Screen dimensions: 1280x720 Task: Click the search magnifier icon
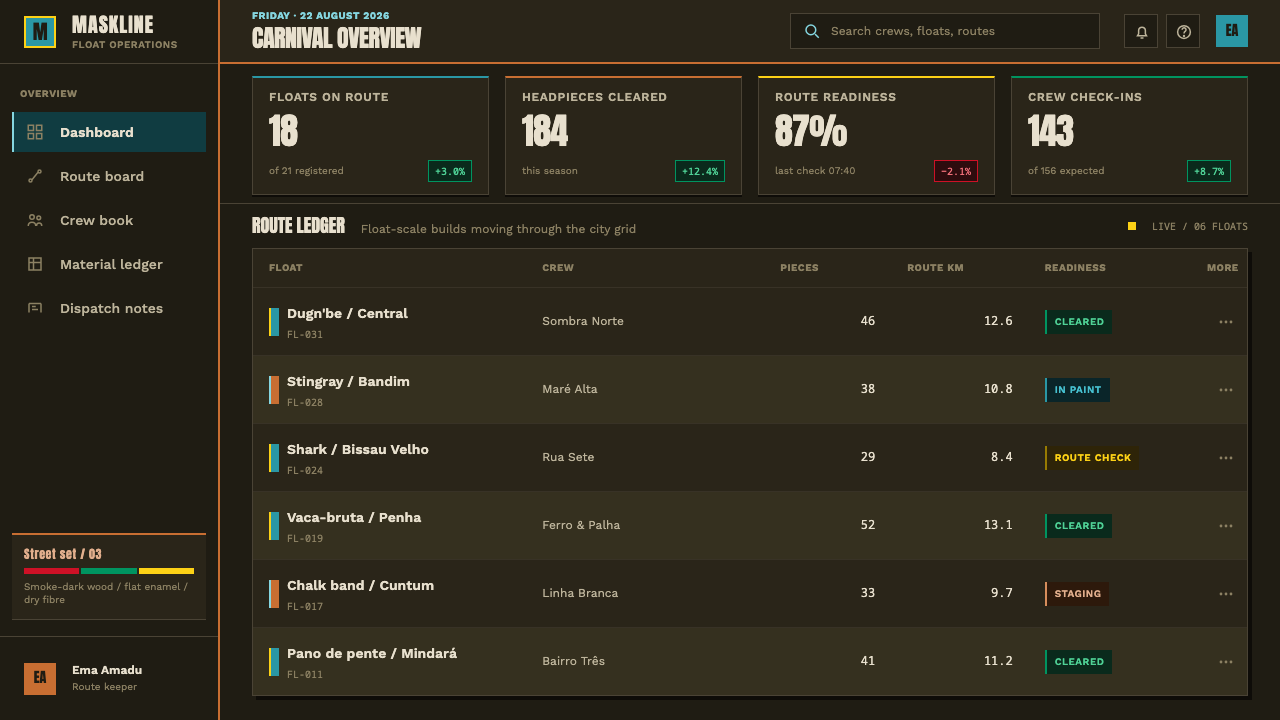(812, 31)
